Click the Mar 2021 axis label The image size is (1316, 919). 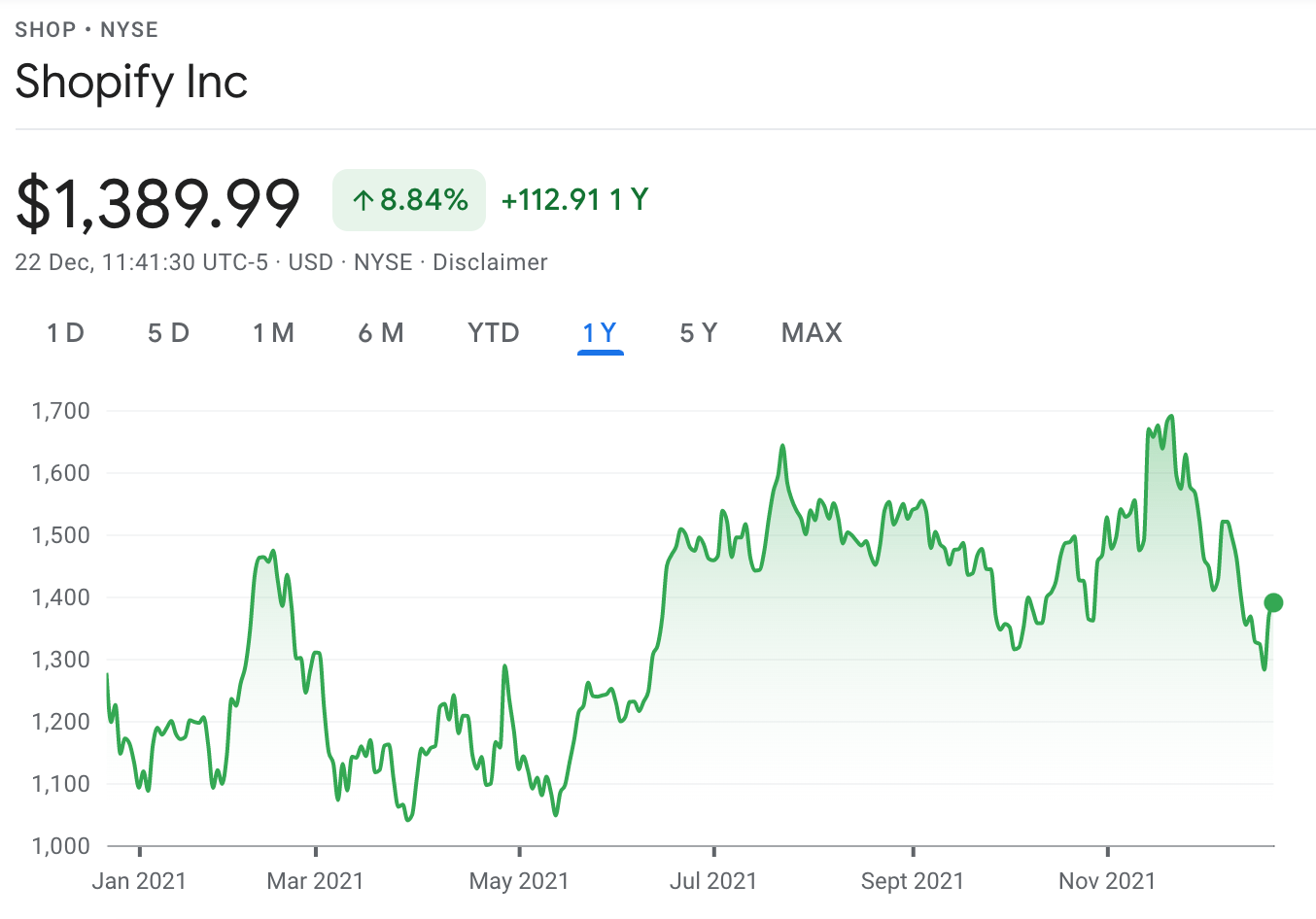tap(315, 881)
